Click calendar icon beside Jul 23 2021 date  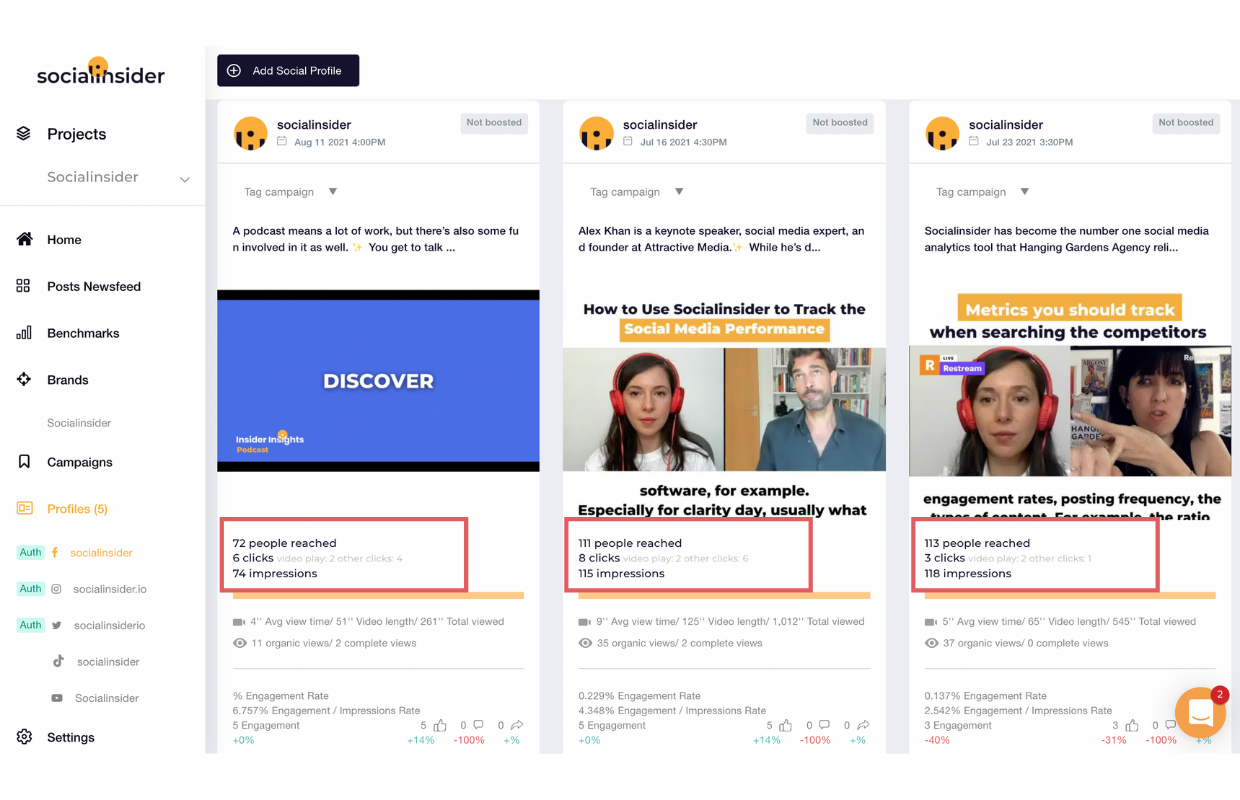(974, 142)
